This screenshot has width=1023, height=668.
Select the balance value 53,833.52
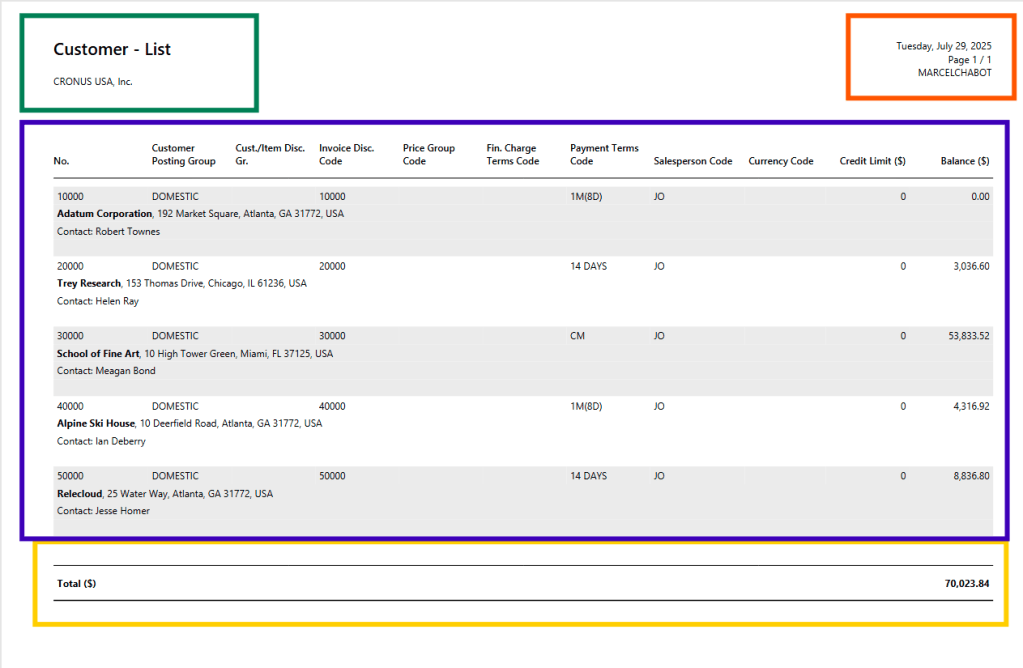click(x=968, y=336)
